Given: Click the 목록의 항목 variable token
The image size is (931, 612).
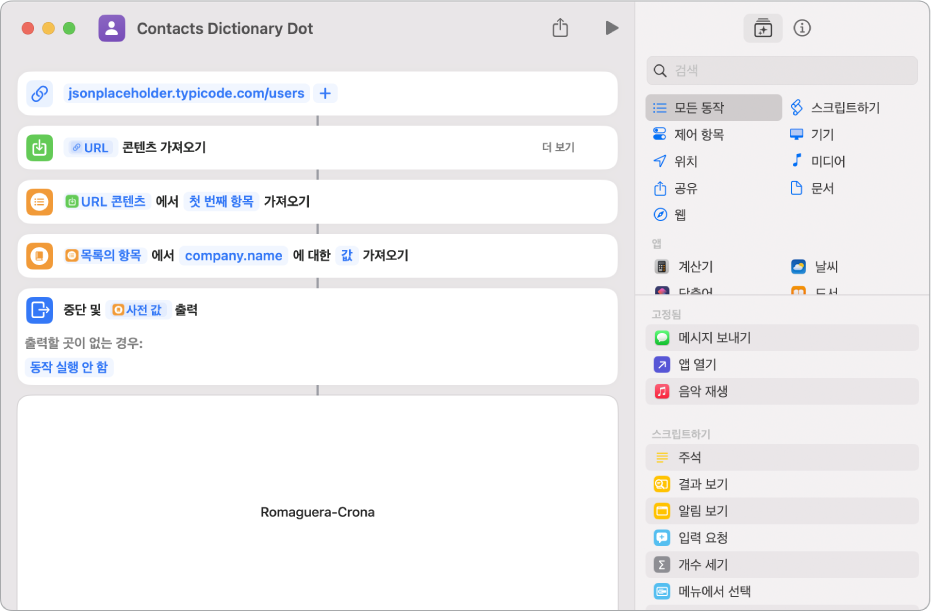Looking at the screenshot, I should pyautogui.click(x=104, y=256).
